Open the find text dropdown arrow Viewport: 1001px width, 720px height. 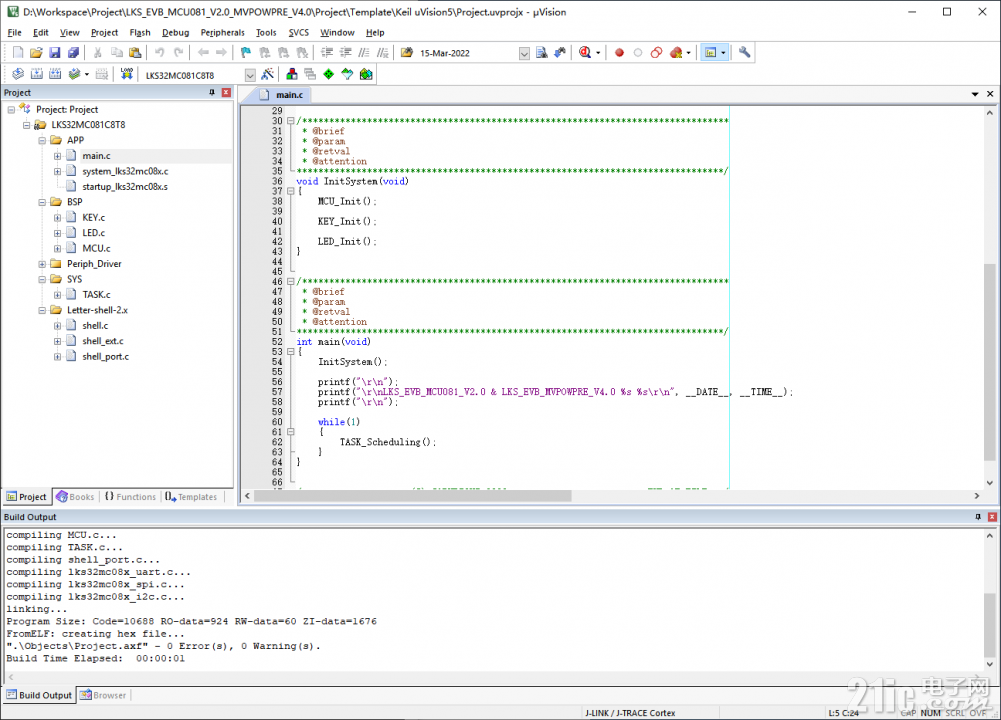point(524,54)
